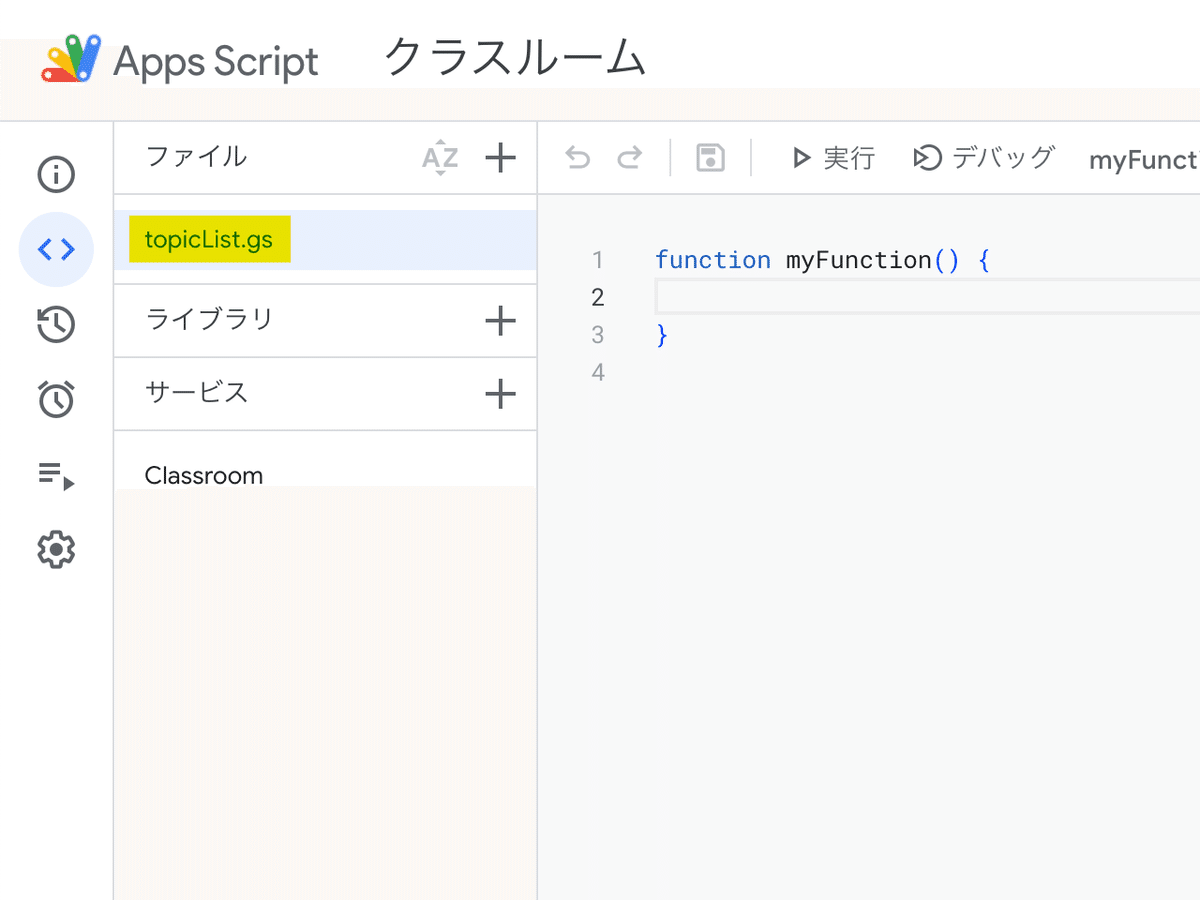This screenshot has width=1200, height=900.
Task: Click the サービス section label
Action: (x=196, y=392)
